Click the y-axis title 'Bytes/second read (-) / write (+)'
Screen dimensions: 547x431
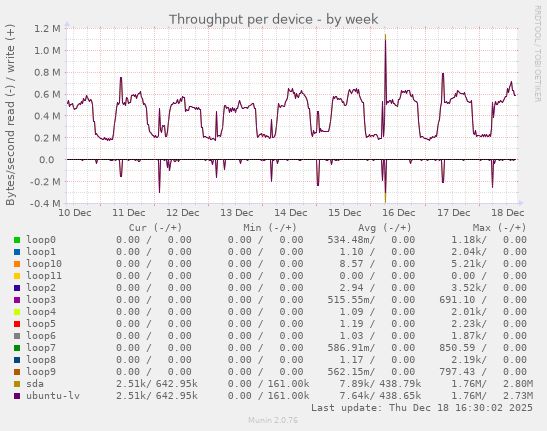(x=10, y=115)
